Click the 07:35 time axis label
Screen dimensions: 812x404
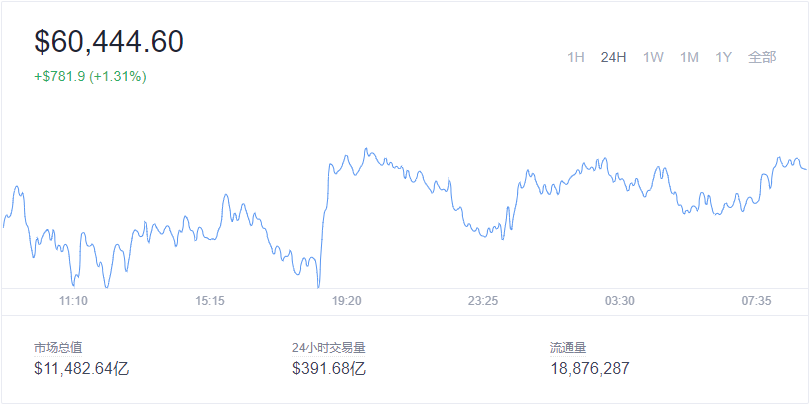757,301
